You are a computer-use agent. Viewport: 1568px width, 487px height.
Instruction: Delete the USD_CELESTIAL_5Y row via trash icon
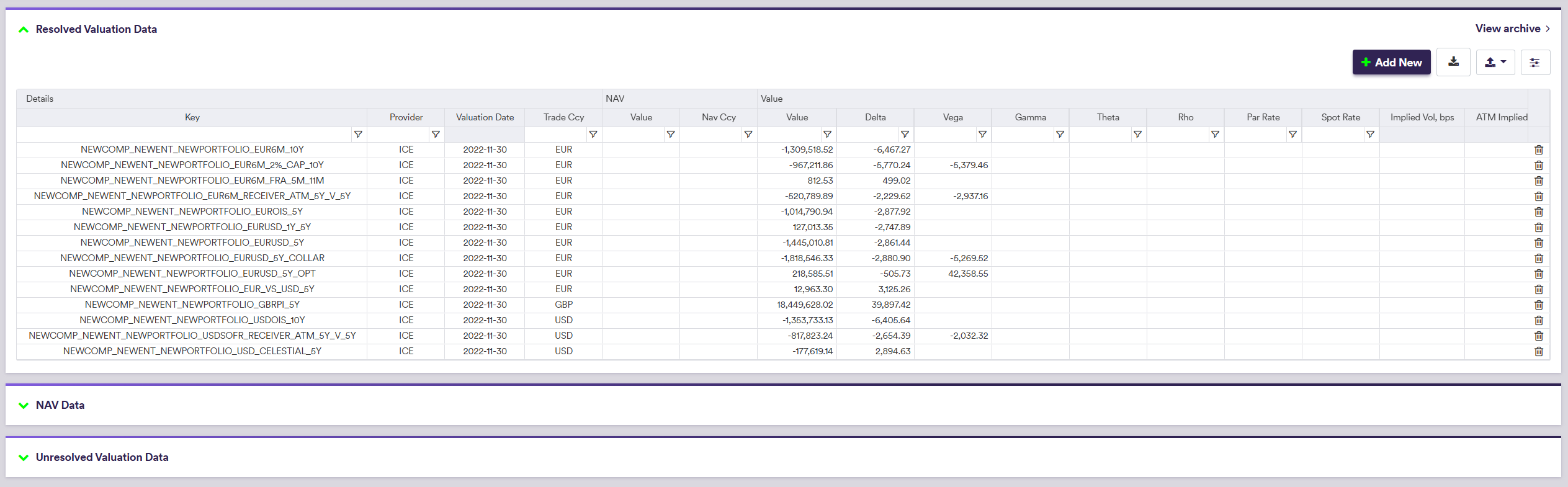click(1538, 351)
